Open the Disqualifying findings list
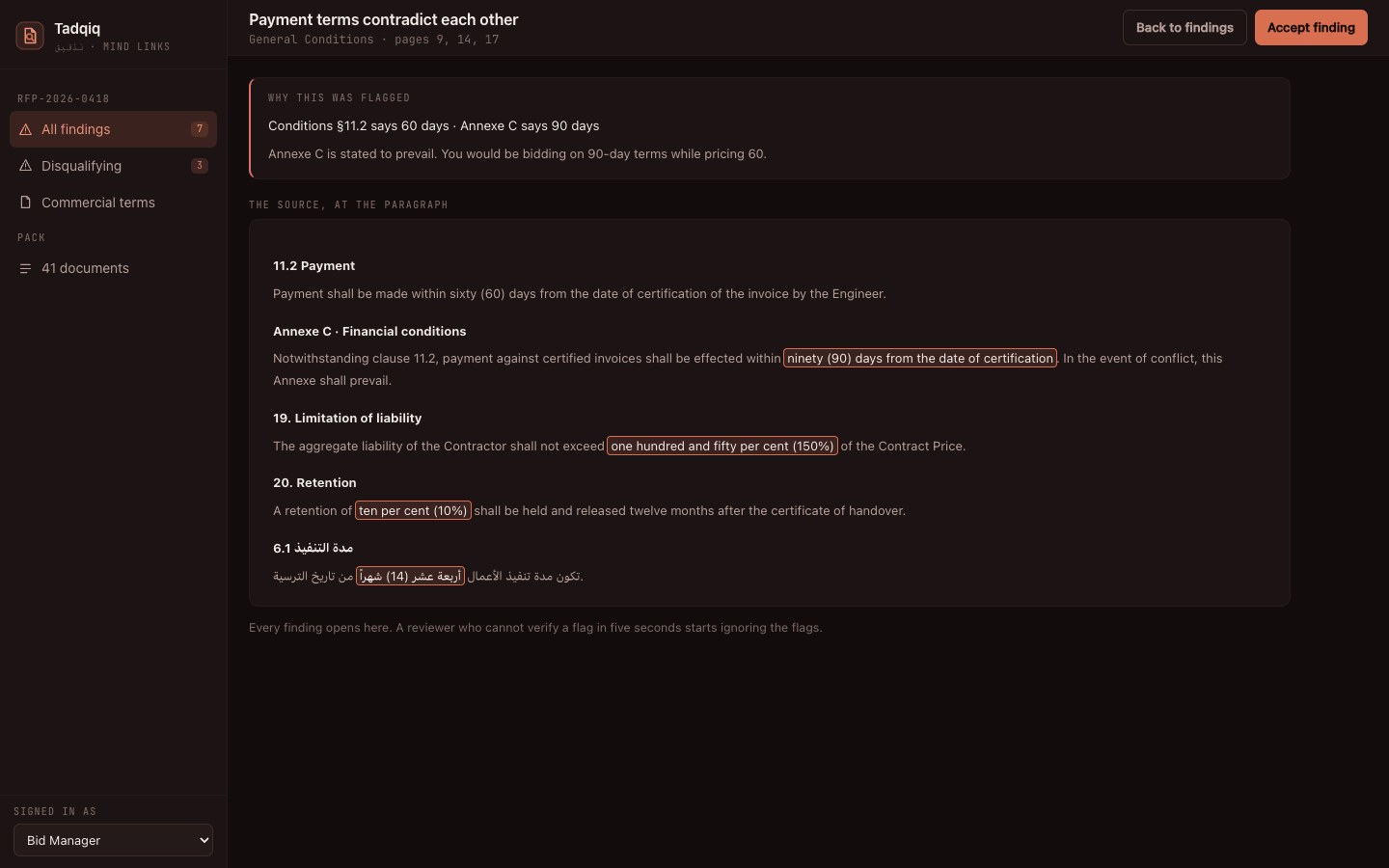The width and height of the screenshot is (1389, 868). [x=113, y=166]
